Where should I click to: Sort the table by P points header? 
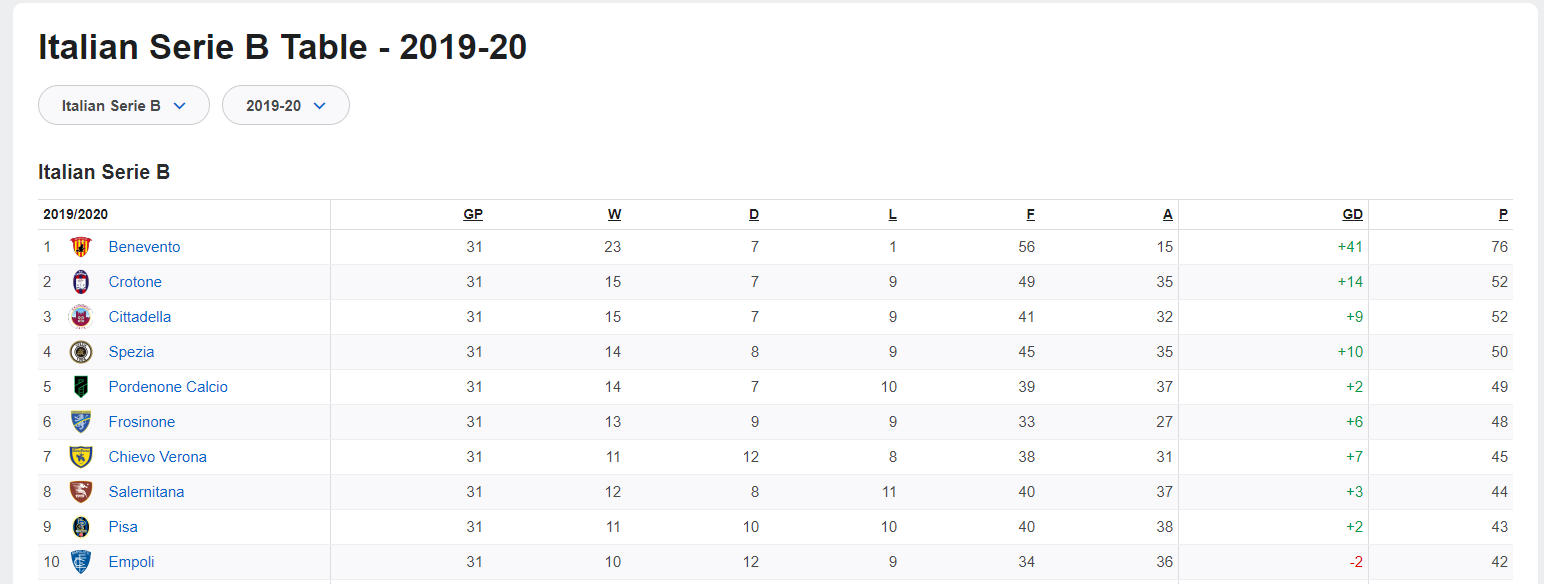point(1503,214)
